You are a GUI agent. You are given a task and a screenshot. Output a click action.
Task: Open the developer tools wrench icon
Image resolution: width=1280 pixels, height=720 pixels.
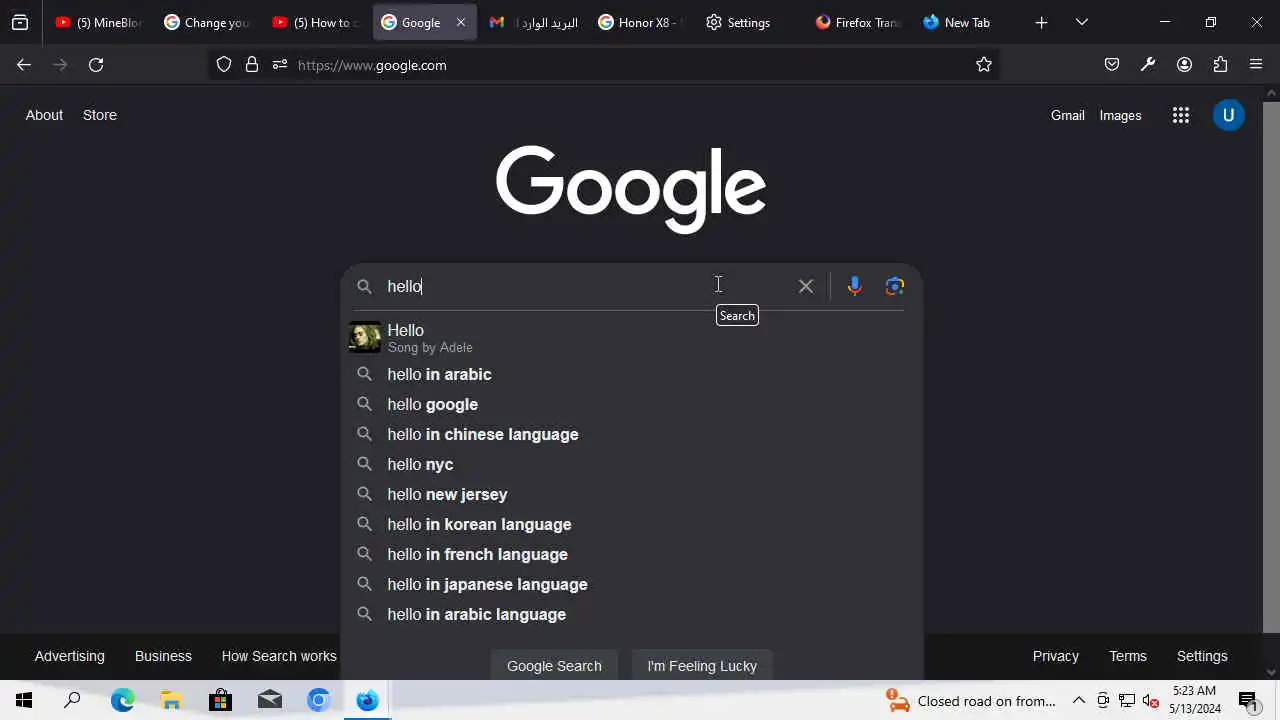1148,65
